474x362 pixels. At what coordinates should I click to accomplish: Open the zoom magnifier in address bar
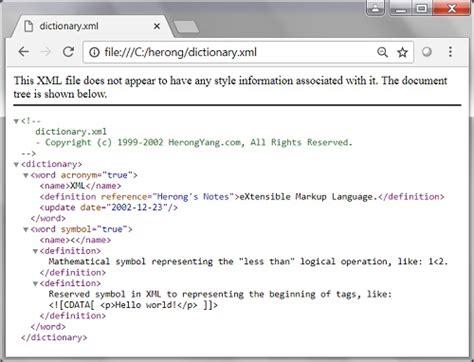tap(382, 52)
